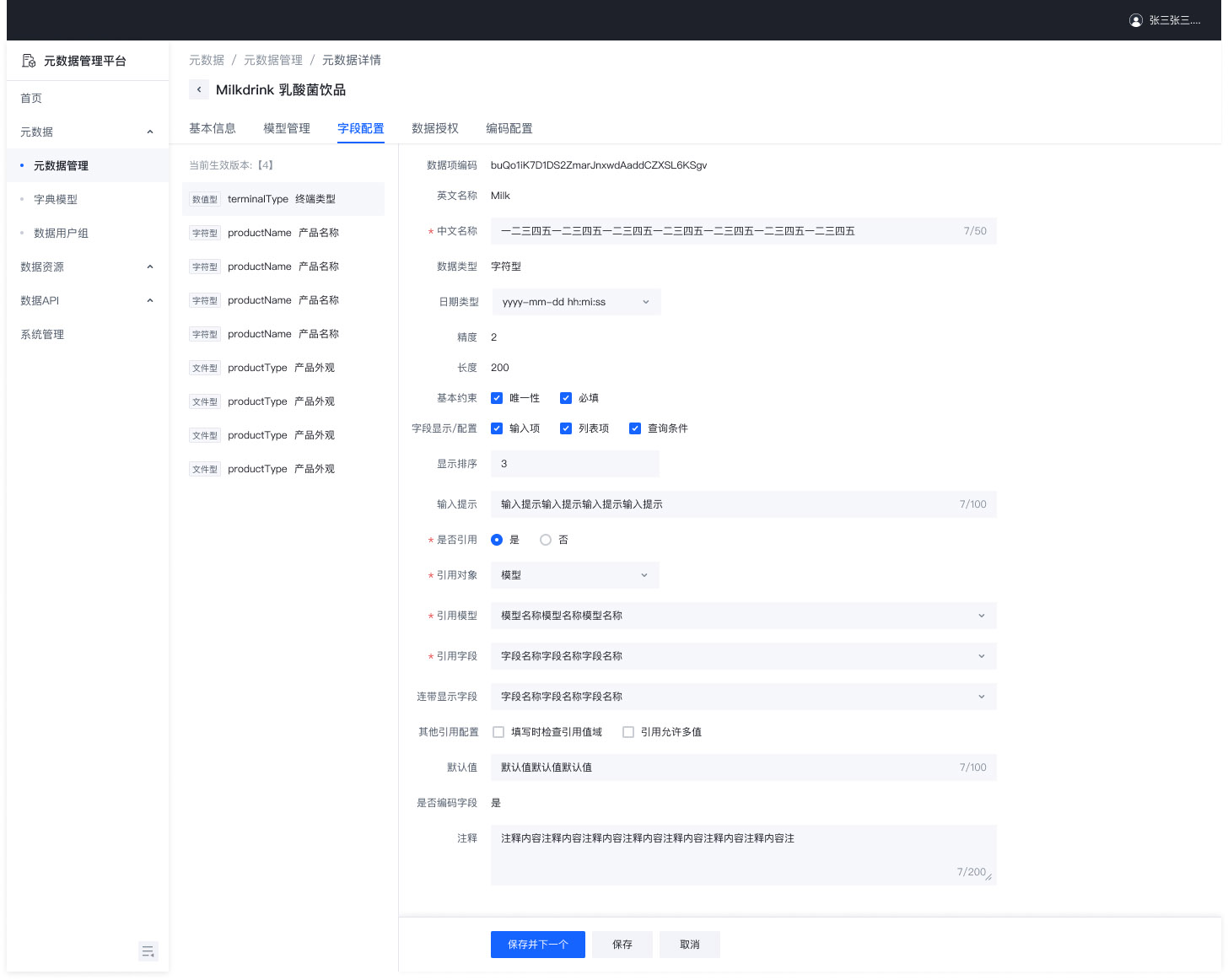Image resolution: width=1228 pixels, height=980 pixels.
Task: Select 否 radio for 是否引用
Action: (x=546, y=540)
